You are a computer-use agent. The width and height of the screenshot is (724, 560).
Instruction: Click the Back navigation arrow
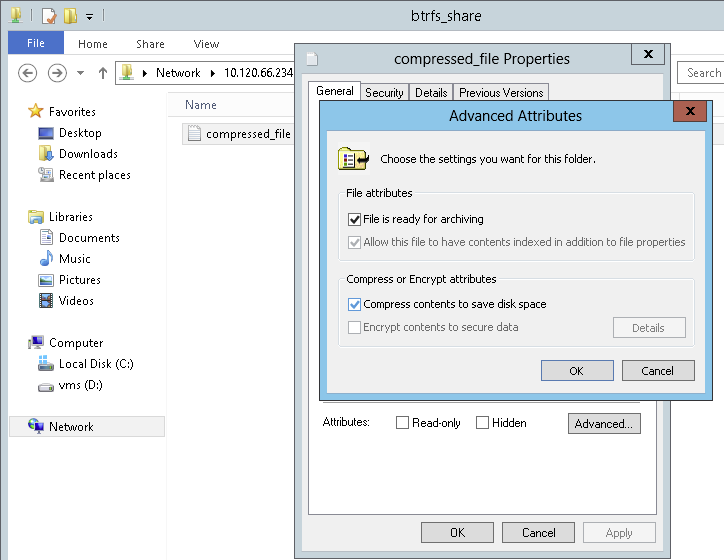pos(28,73)
